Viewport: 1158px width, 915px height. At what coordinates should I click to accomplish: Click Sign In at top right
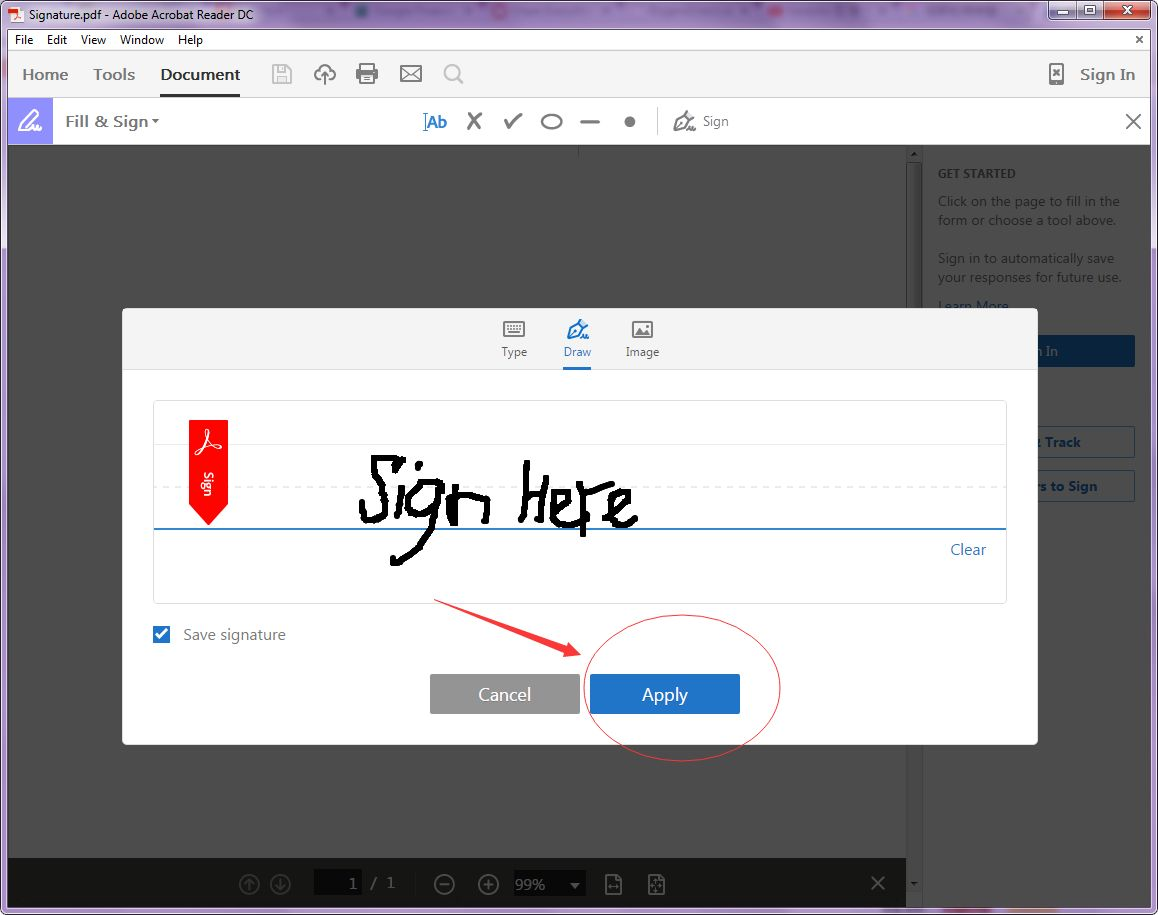(x=1107, y=75)
